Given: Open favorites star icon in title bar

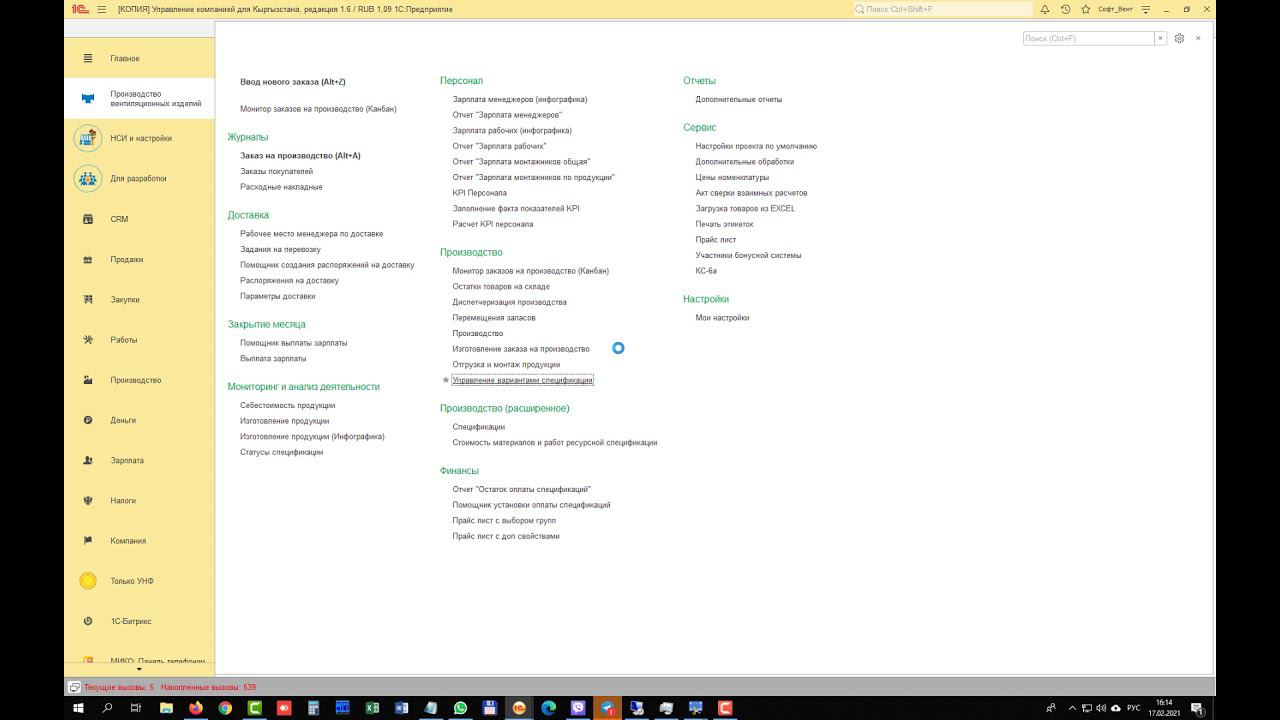Looking at the screenshot, I should pyautogui.click(x=1085, y=9).
